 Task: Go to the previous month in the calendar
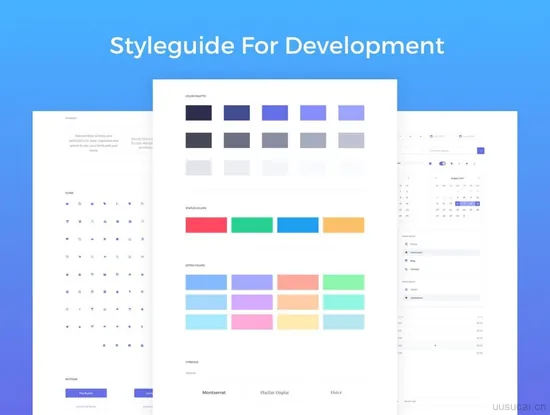coord(436,178)
